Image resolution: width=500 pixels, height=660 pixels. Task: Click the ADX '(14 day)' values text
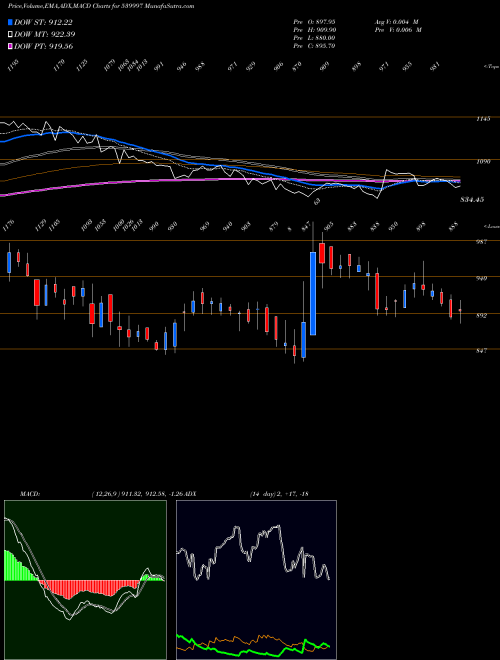click(x=279, y=493)
